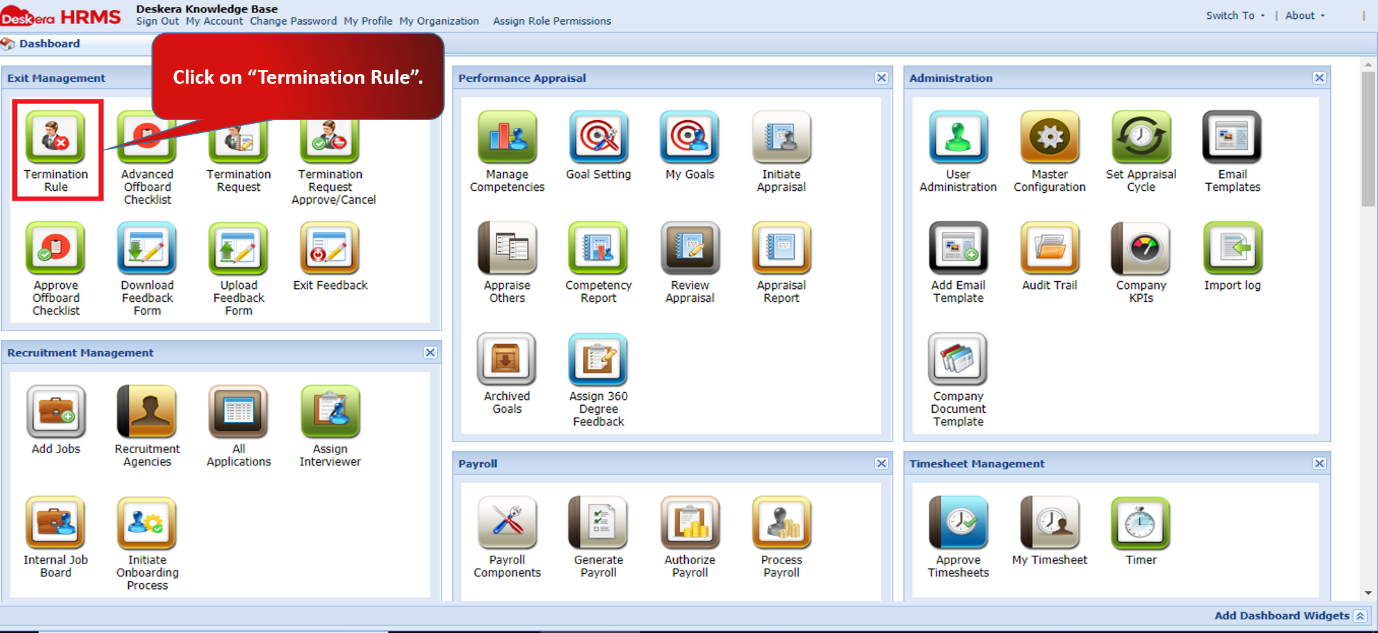Open the Termination Rule icon
The width and height of the screenshot is (1378, 633).
point(56,141)
